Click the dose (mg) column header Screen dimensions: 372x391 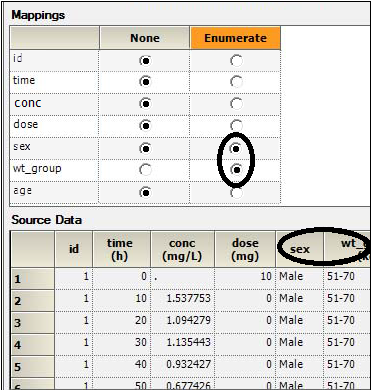pos(245,249)
